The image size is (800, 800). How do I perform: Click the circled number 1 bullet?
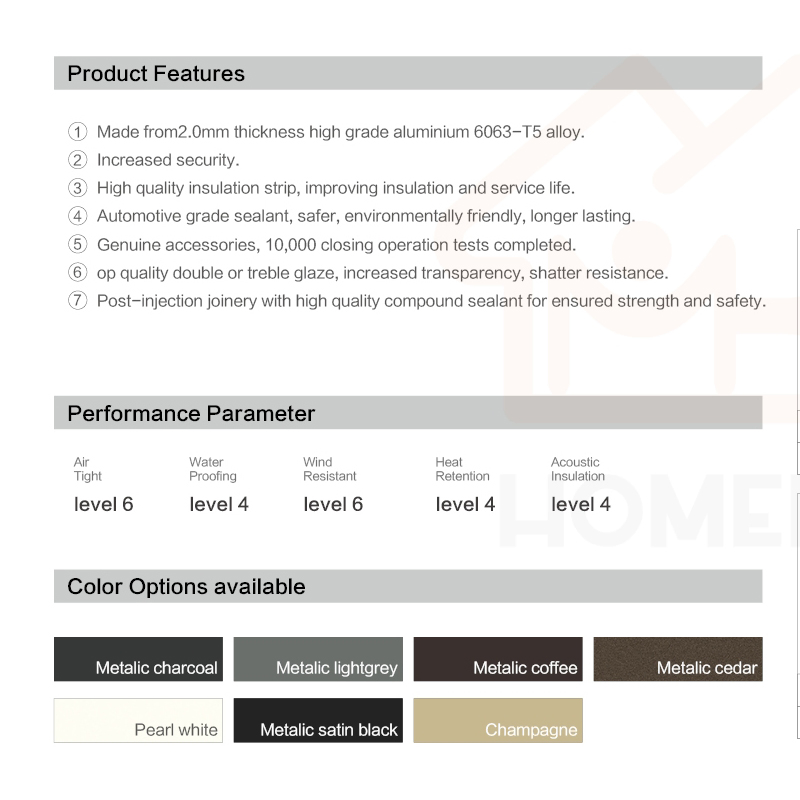[77, 132]
